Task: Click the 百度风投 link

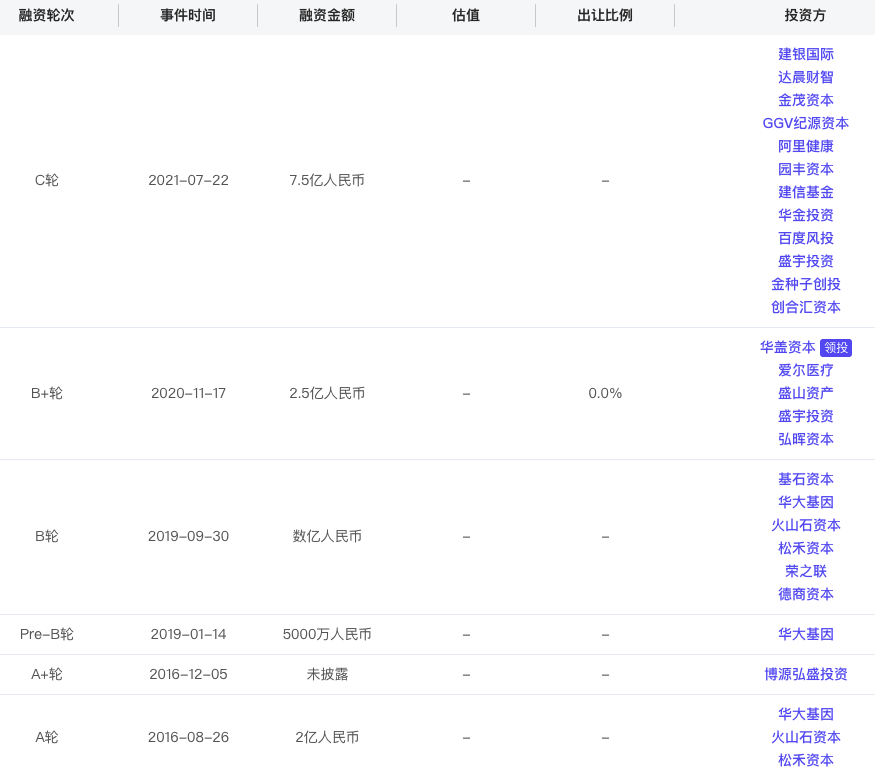Action: 805,238
